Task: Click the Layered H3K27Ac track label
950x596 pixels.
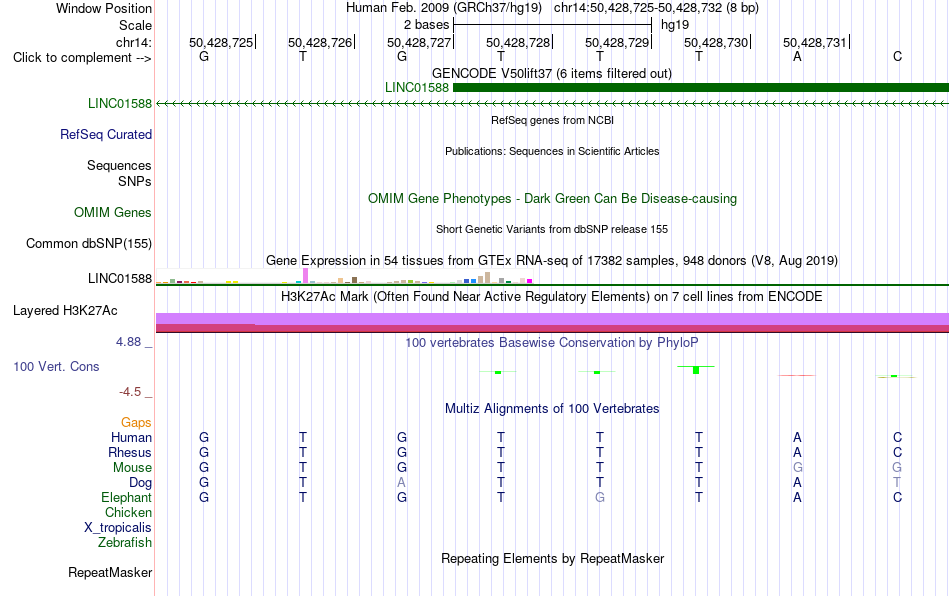Action: pyautogui.click(x=65, y=311)
